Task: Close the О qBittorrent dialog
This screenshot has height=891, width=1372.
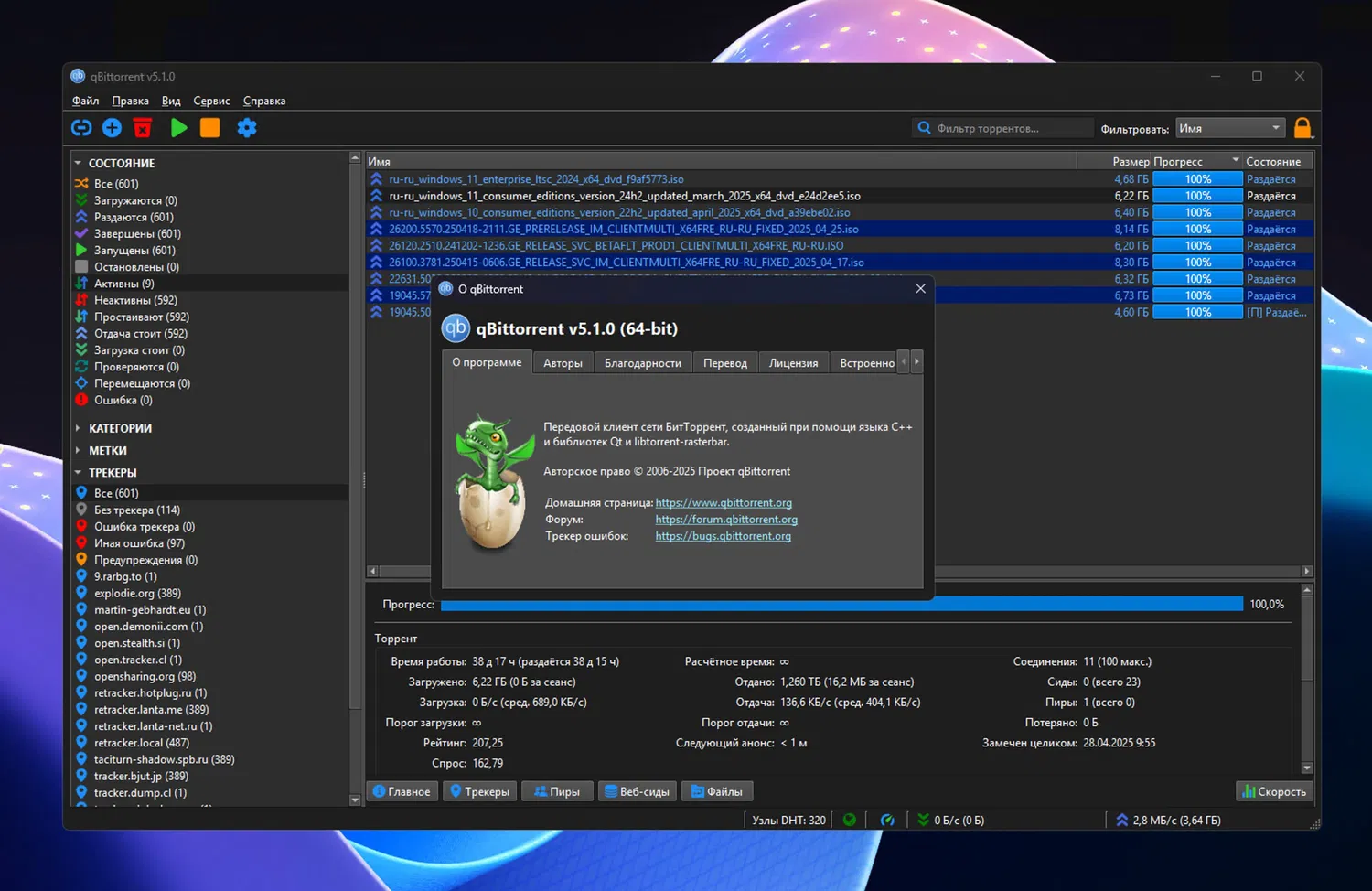Action: pos(920,288)
